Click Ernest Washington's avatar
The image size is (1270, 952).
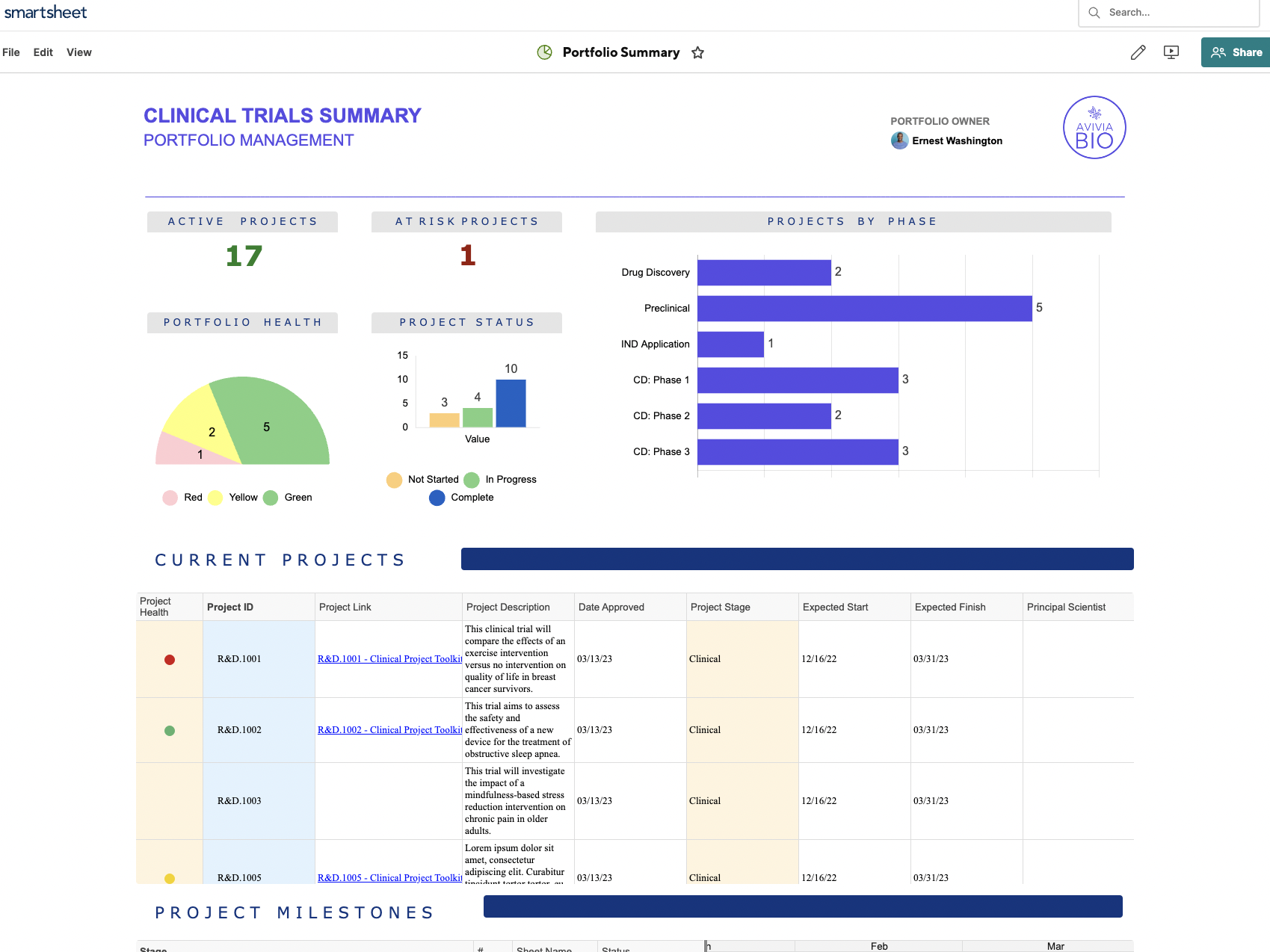[x=900, y=140]
